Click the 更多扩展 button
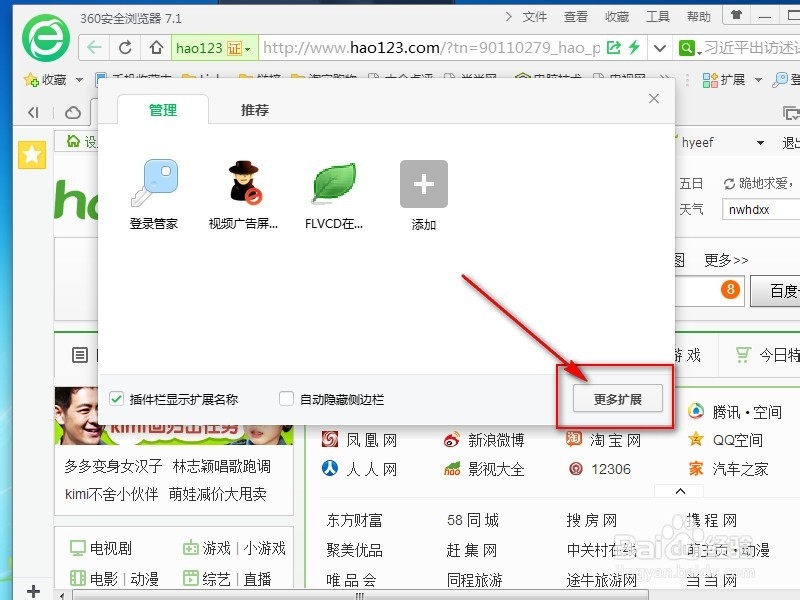This screenshot has height=600, width=800. point(618,398)
